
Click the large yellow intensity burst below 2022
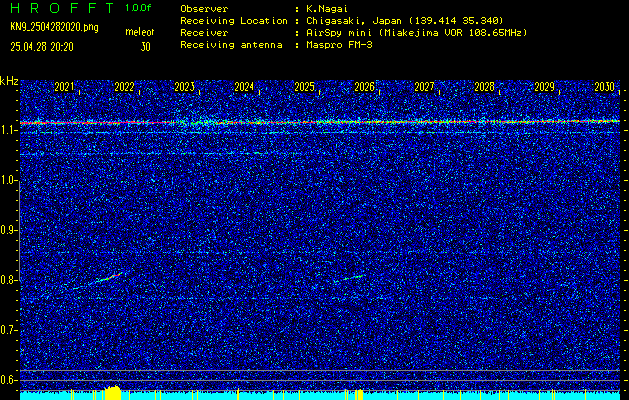pyautogui.click(x=113, y=392)
